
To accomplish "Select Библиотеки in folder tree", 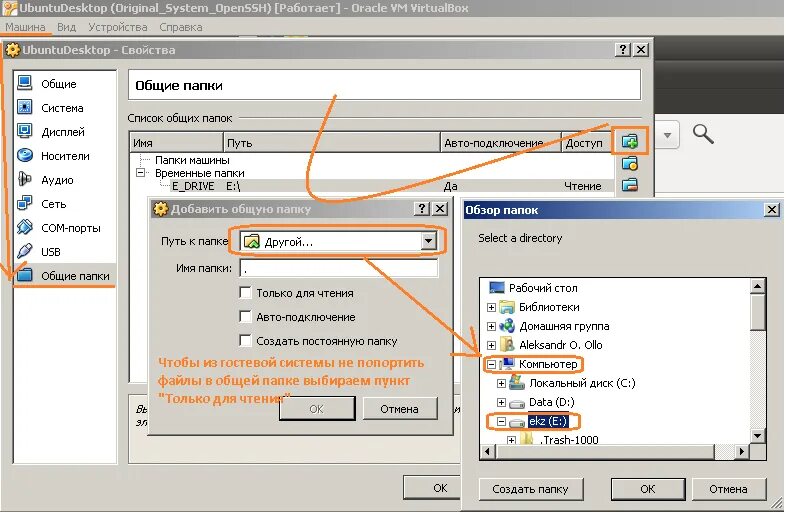I will pyautogui.click(x=549, y=307).
